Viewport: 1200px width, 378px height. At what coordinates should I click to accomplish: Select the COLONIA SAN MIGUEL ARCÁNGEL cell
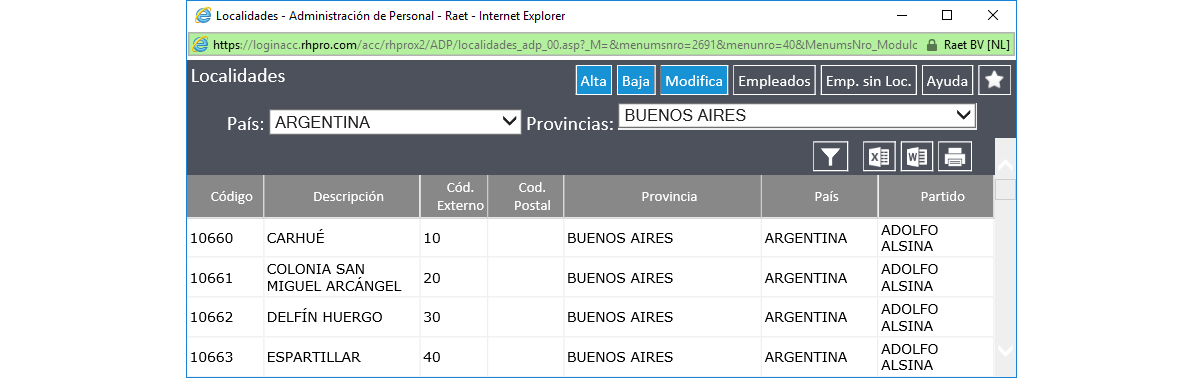pos(341,277)
